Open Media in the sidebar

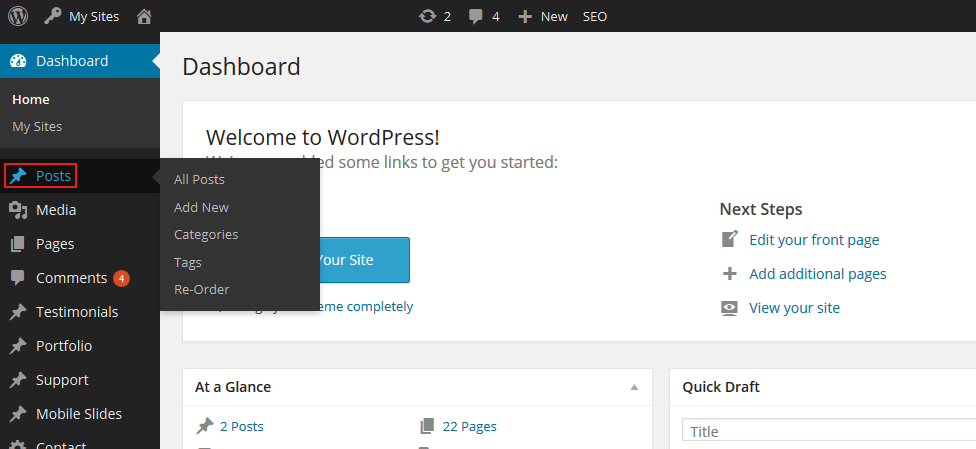(x=56, y=210)
